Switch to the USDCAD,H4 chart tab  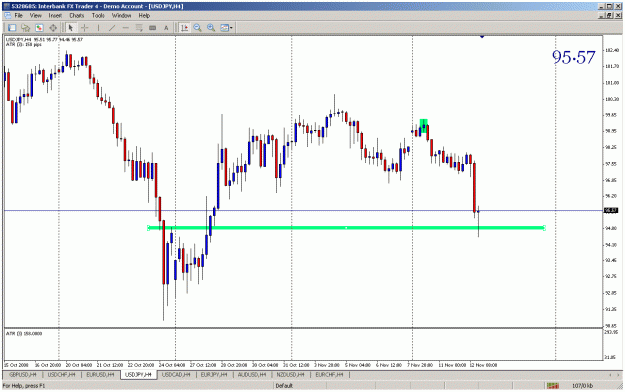pyautogui.click(x=177, y=375)
